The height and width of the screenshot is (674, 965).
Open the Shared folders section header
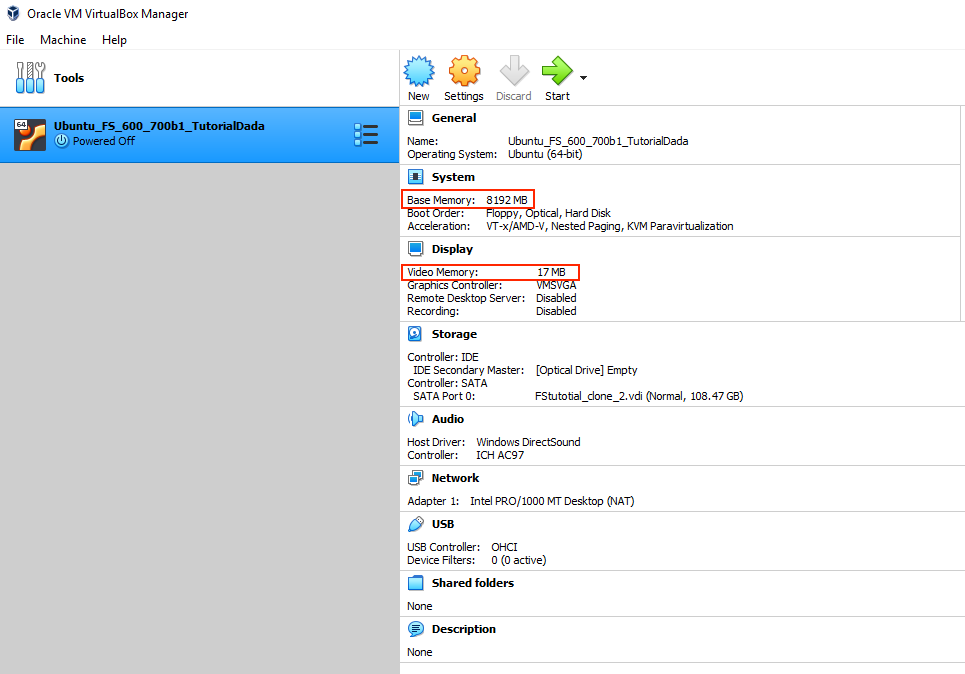click(472, 583)
